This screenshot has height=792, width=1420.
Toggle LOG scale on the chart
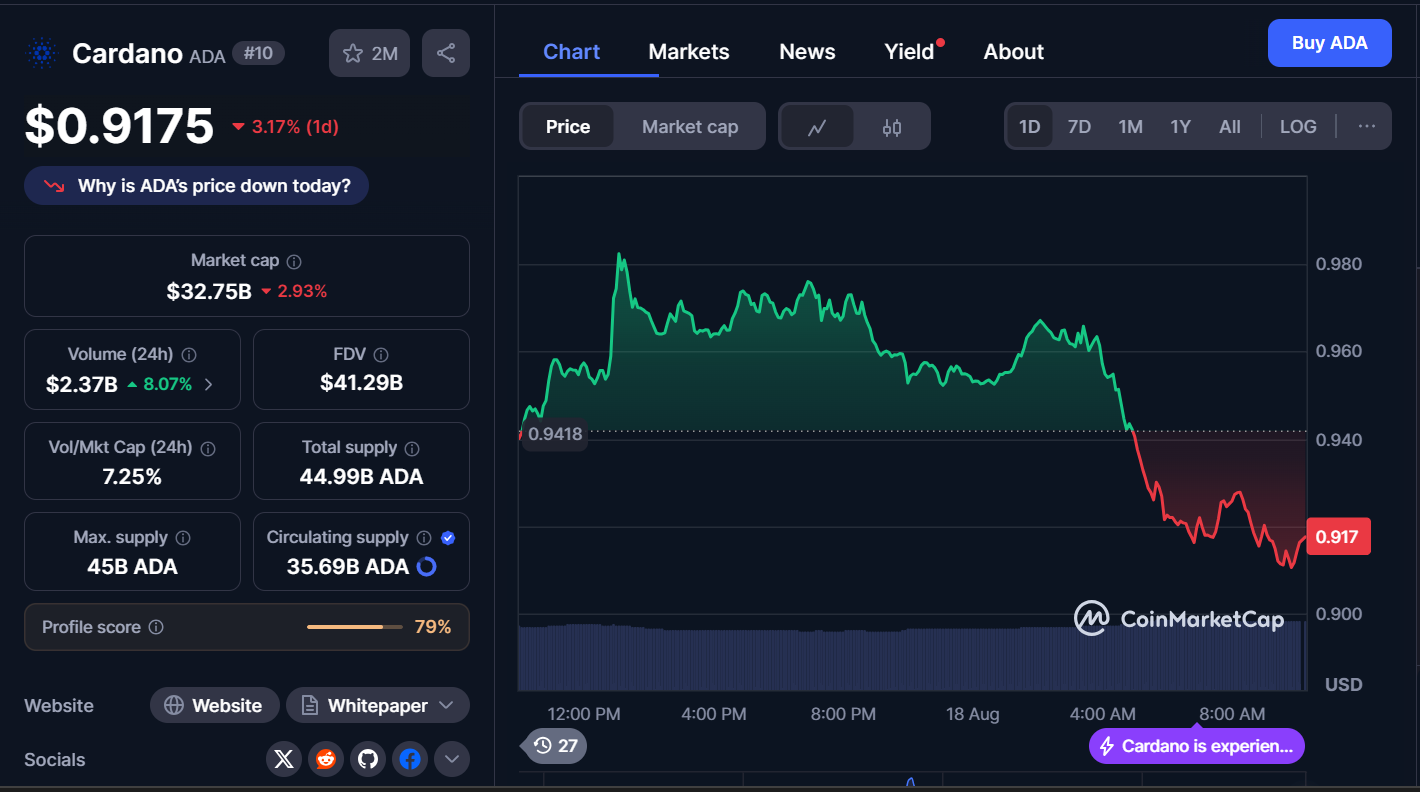1298,127
